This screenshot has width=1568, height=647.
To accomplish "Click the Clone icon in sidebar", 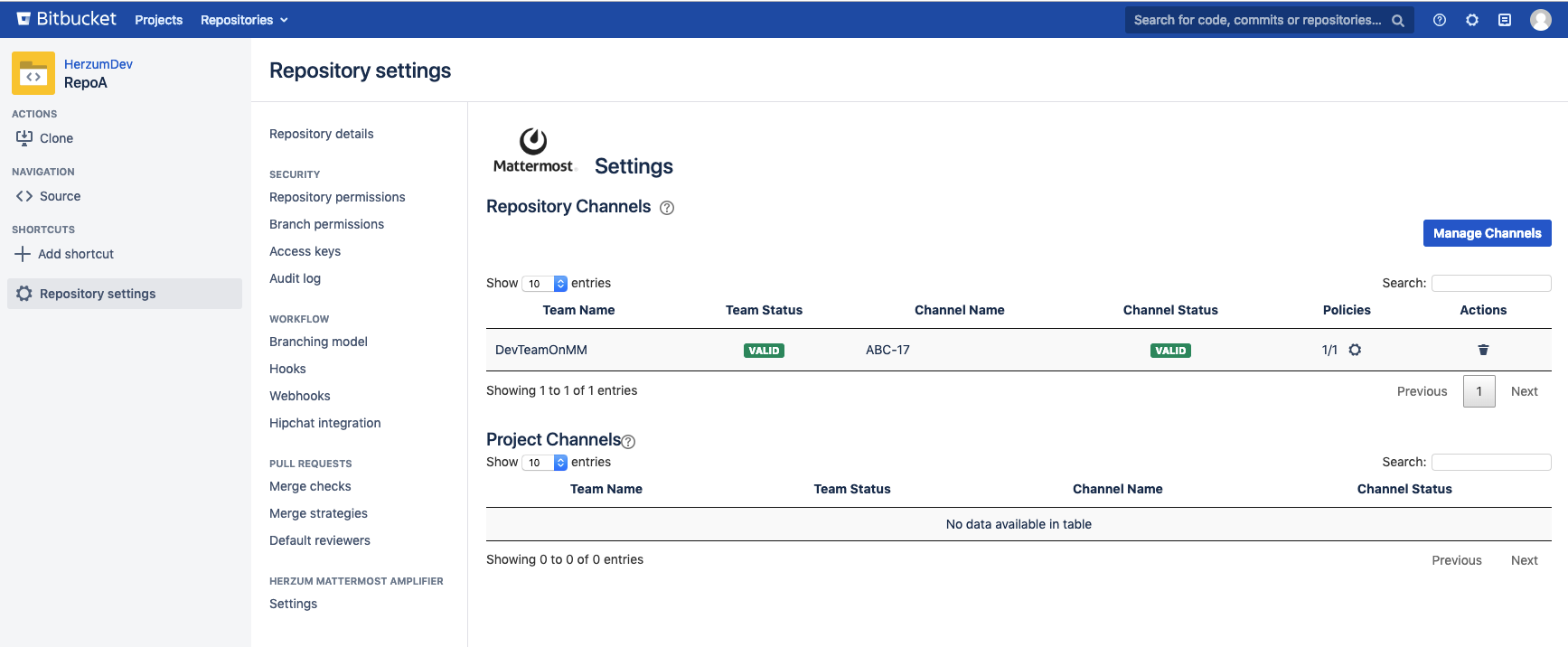I will 24,138.
